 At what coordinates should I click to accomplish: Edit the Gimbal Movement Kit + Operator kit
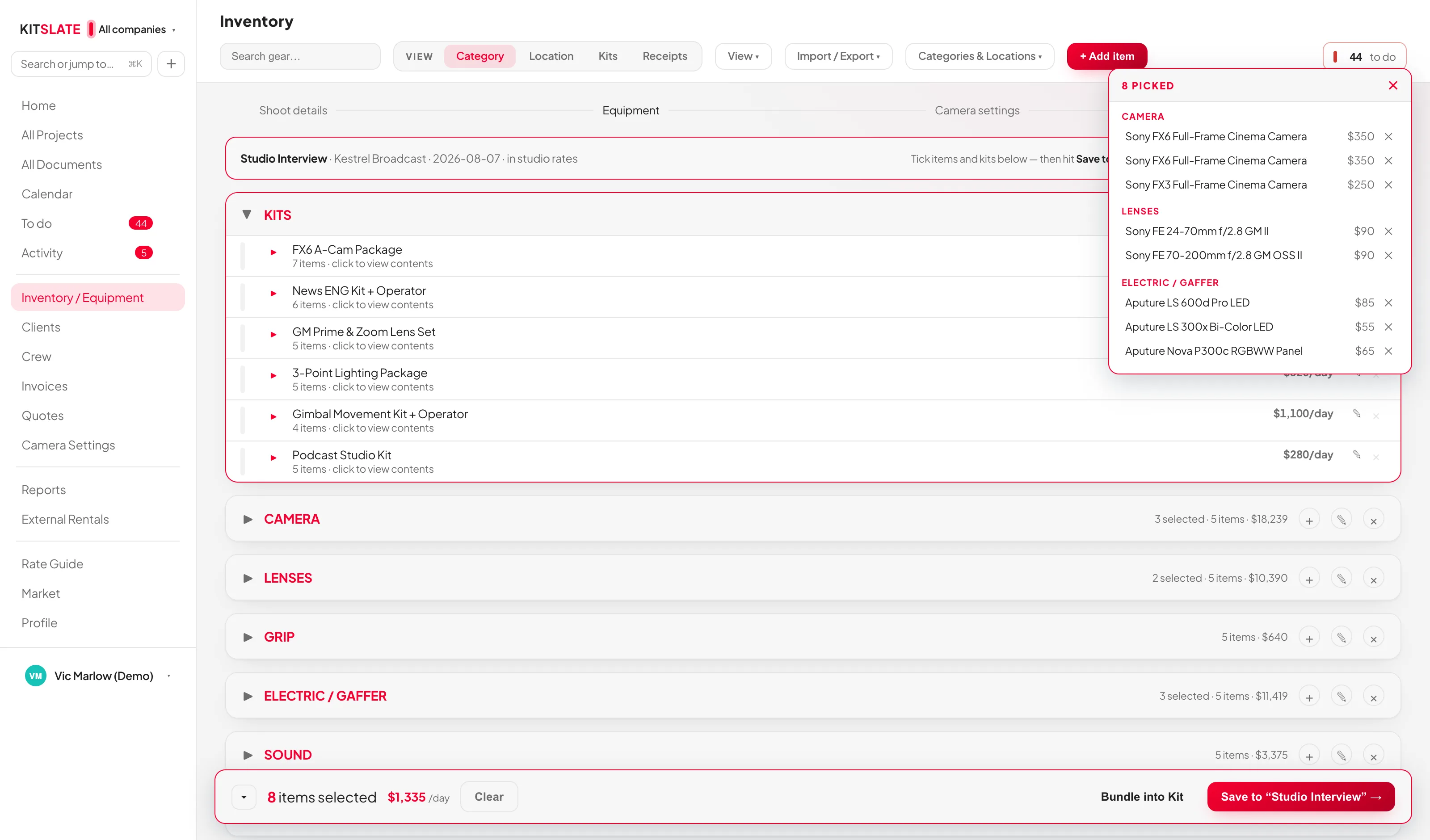(1357, 414)
